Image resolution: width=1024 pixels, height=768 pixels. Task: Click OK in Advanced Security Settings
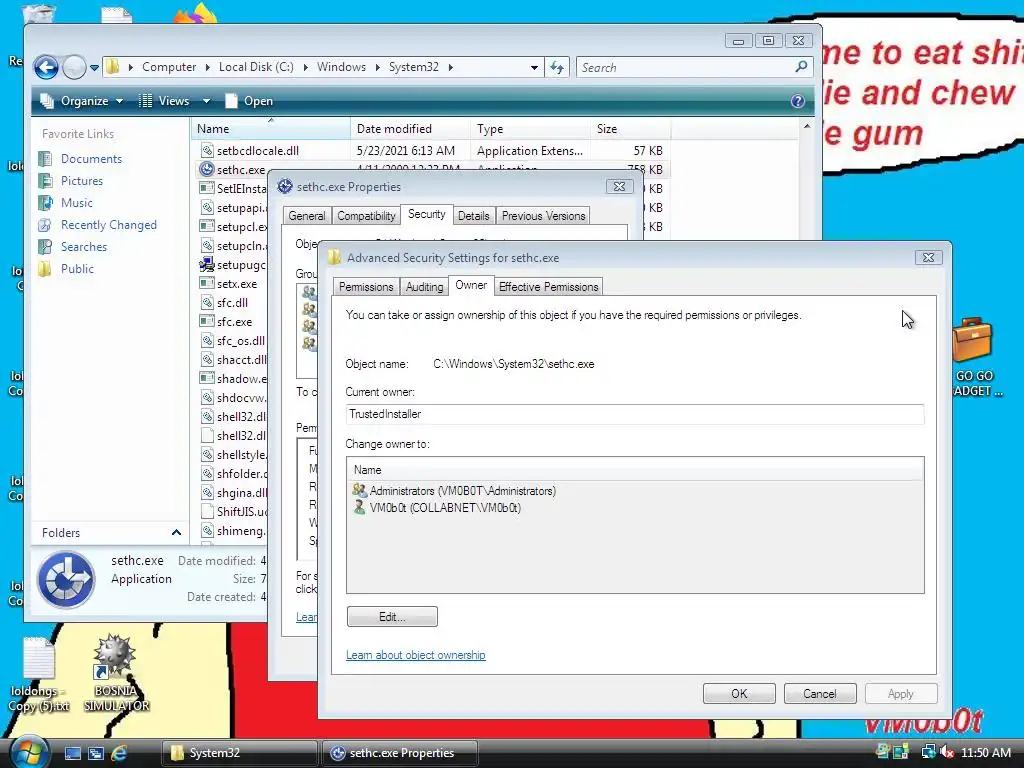(x=739, y=694)
